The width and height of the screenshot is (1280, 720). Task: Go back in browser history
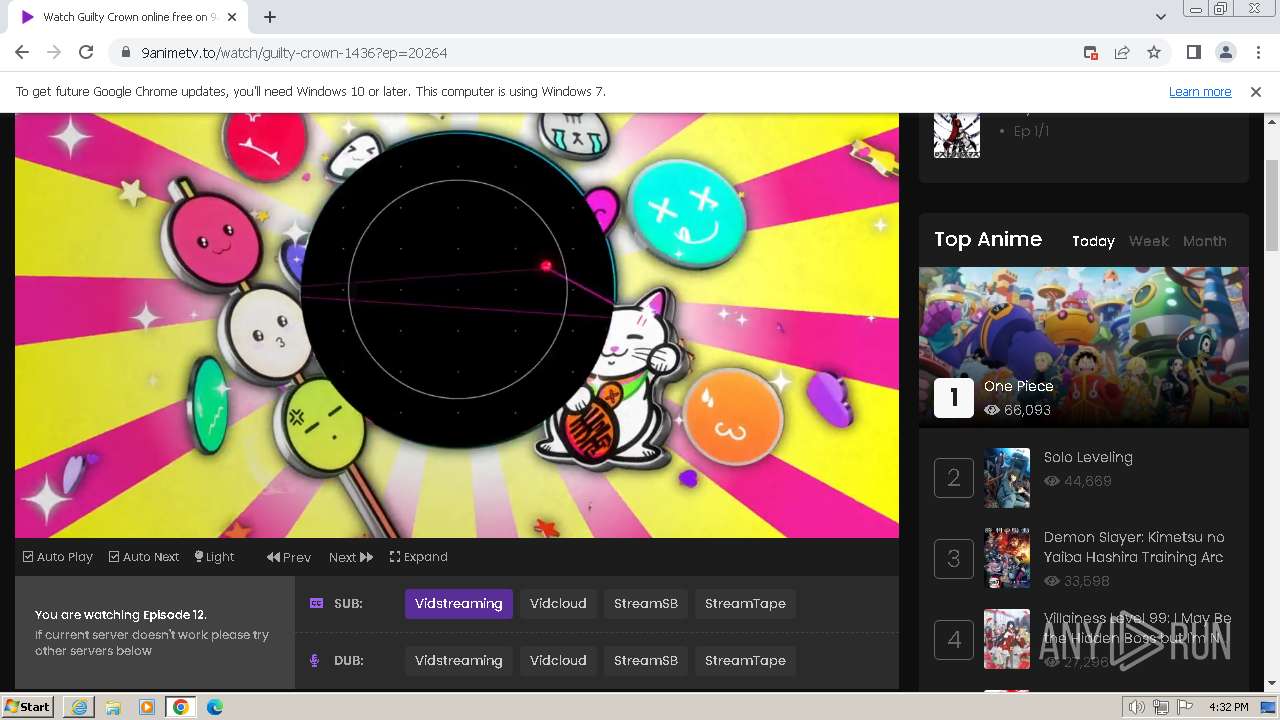pos(22,53)
